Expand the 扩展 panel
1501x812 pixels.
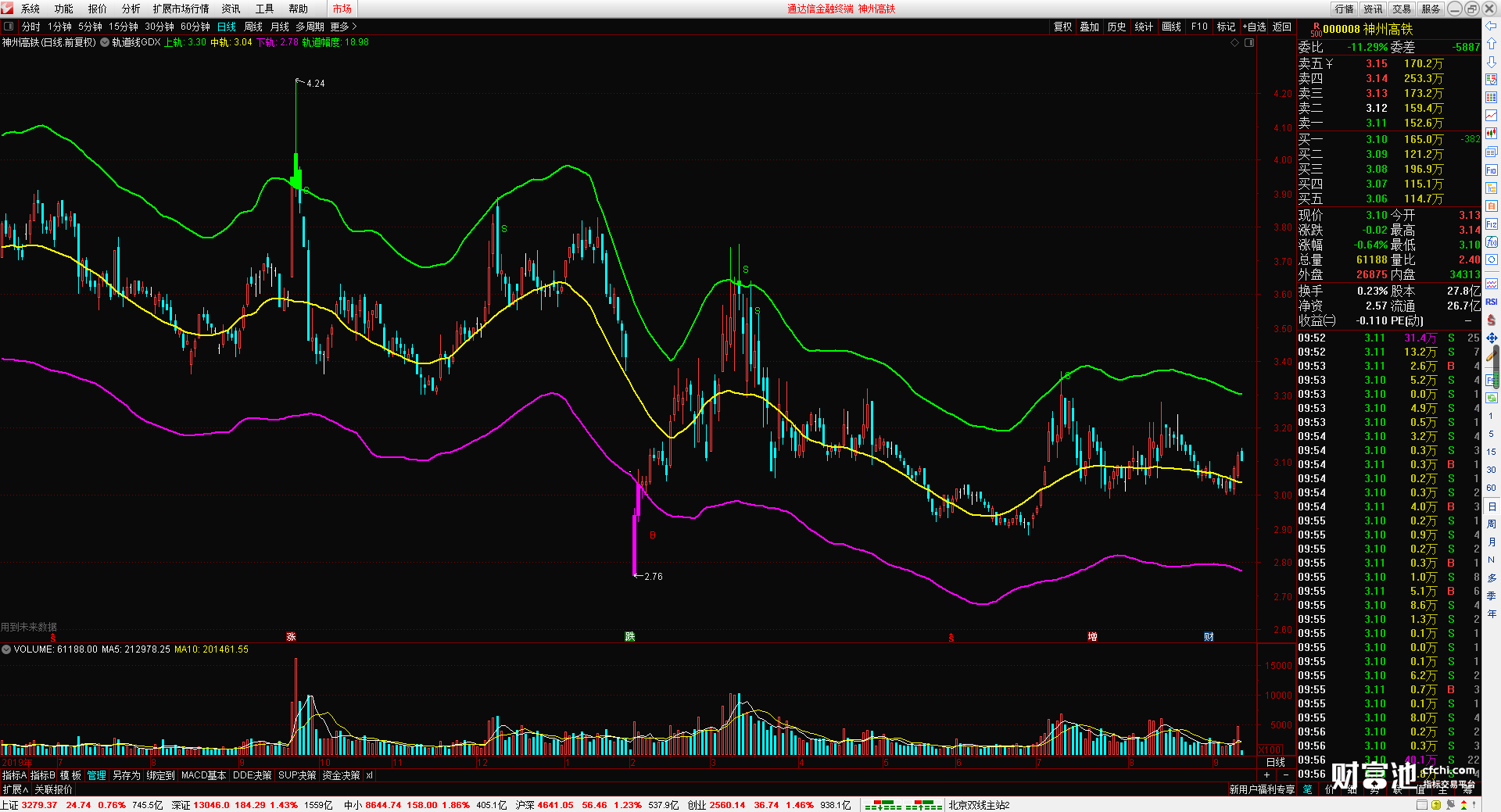(15, 789)
